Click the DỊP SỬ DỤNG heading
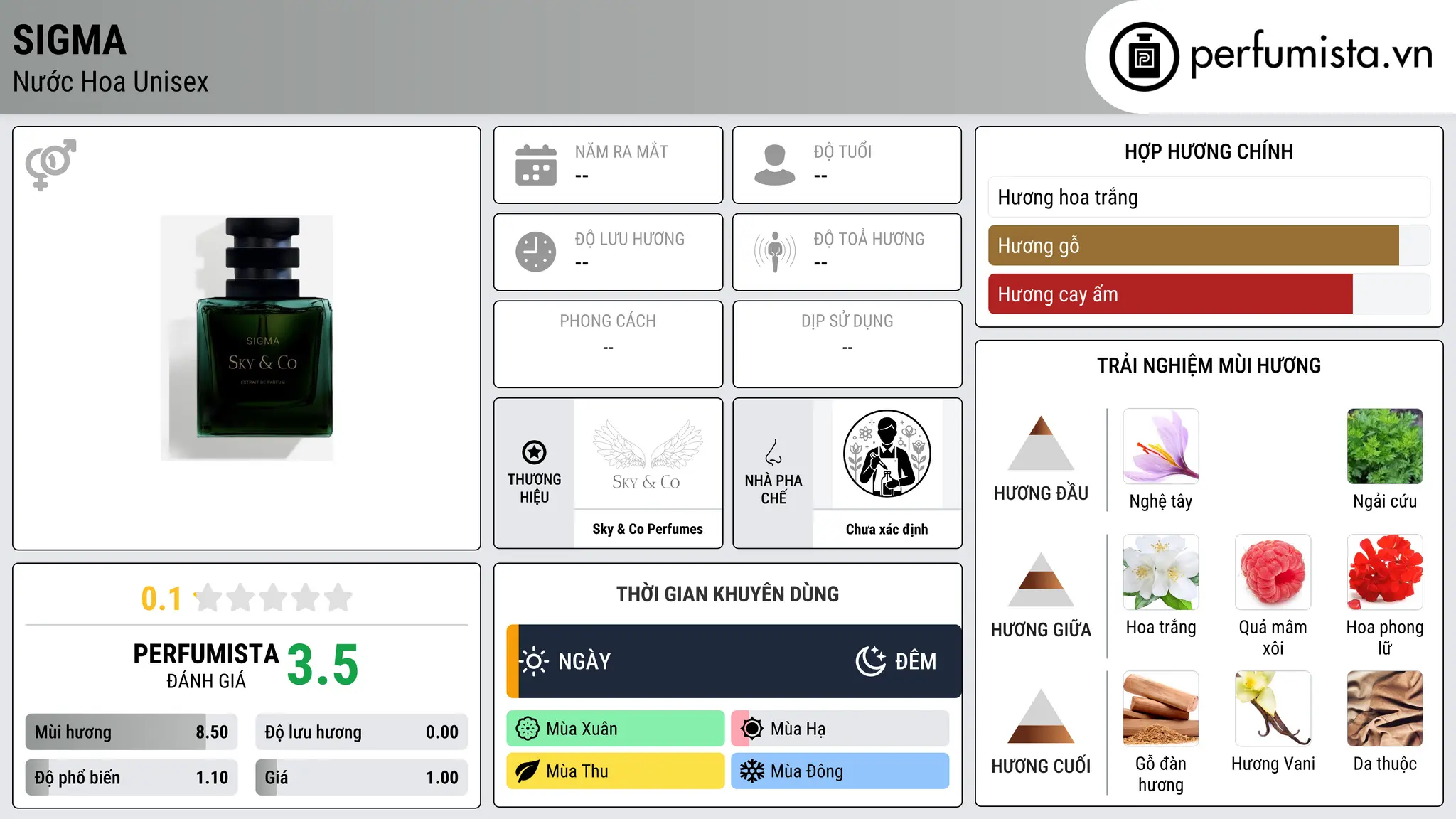The width and height of the screenshot is (1456, 819). click(x=847, y=321)
